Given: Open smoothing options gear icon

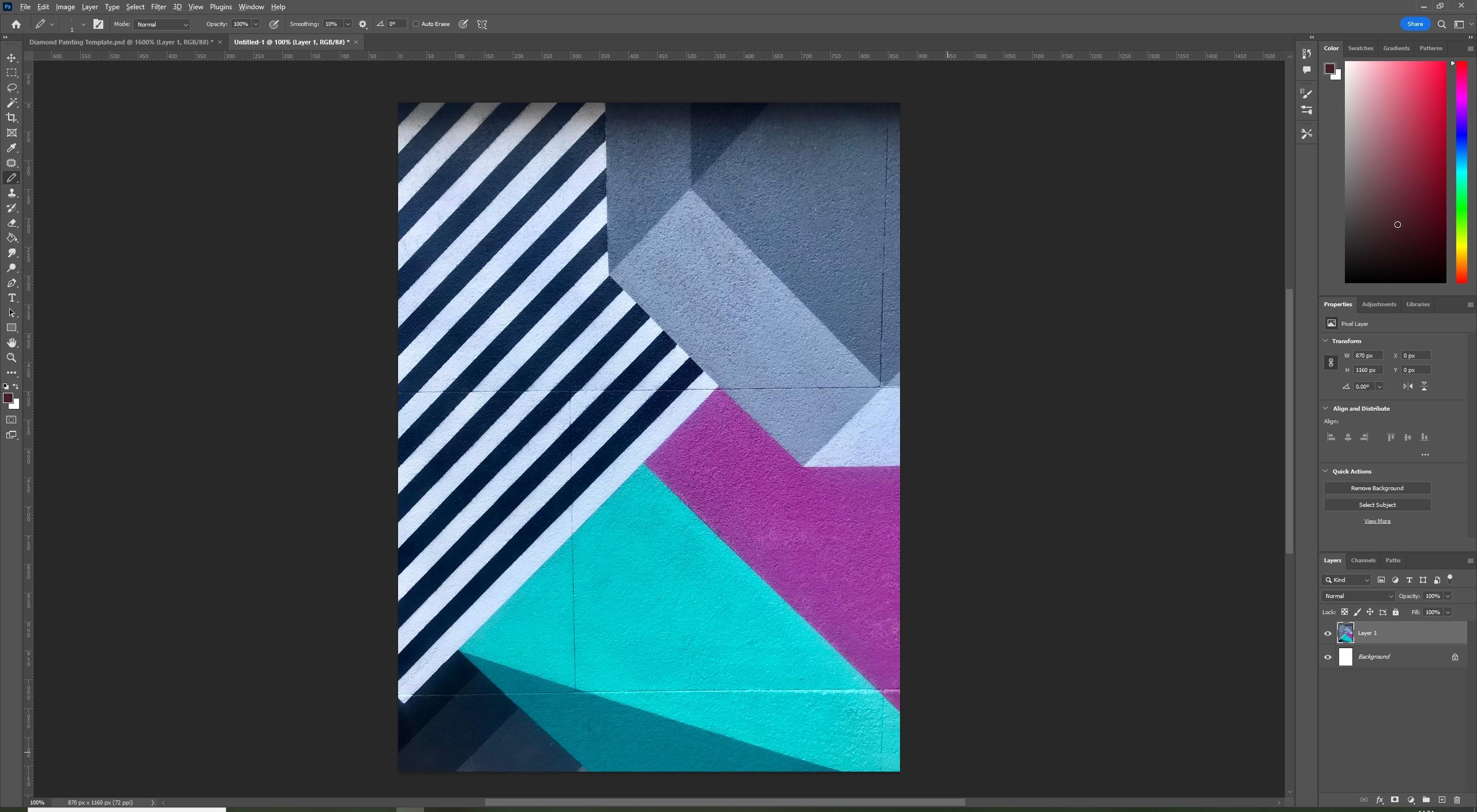Looking at the screenshot, I should [x=363, y=24].
